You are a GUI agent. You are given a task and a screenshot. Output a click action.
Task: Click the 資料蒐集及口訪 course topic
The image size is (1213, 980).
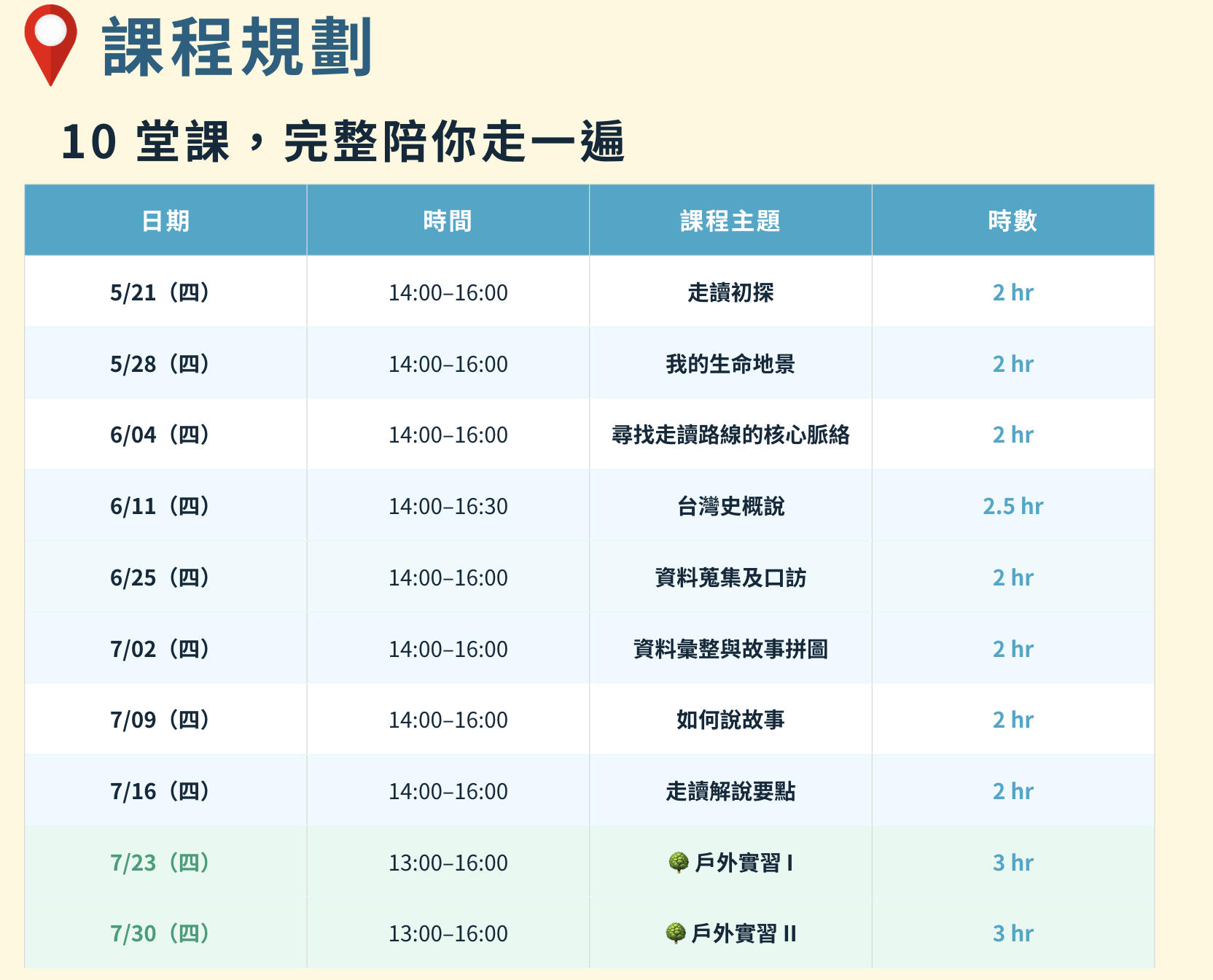[x=730, y=577]
